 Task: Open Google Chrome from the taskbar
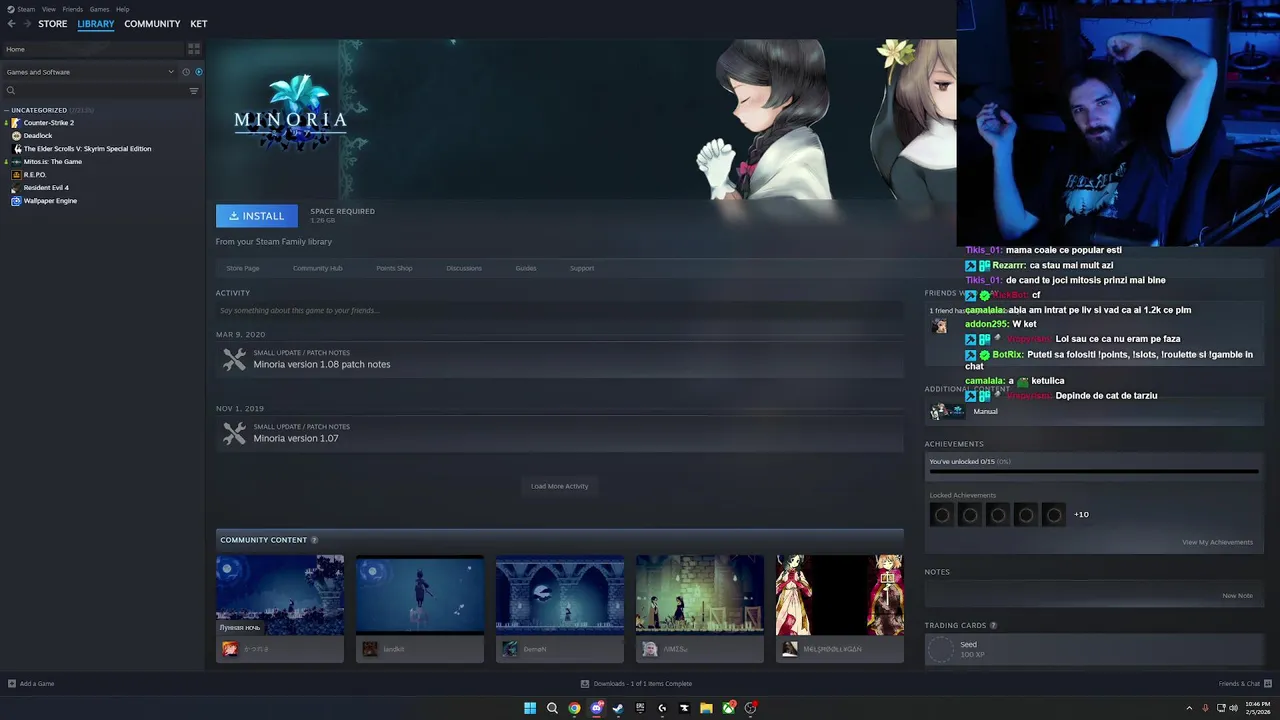574,708
